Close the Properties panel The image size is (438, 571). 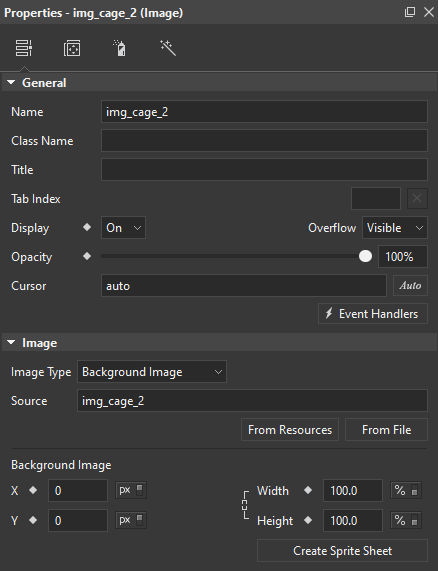[429, 12]
